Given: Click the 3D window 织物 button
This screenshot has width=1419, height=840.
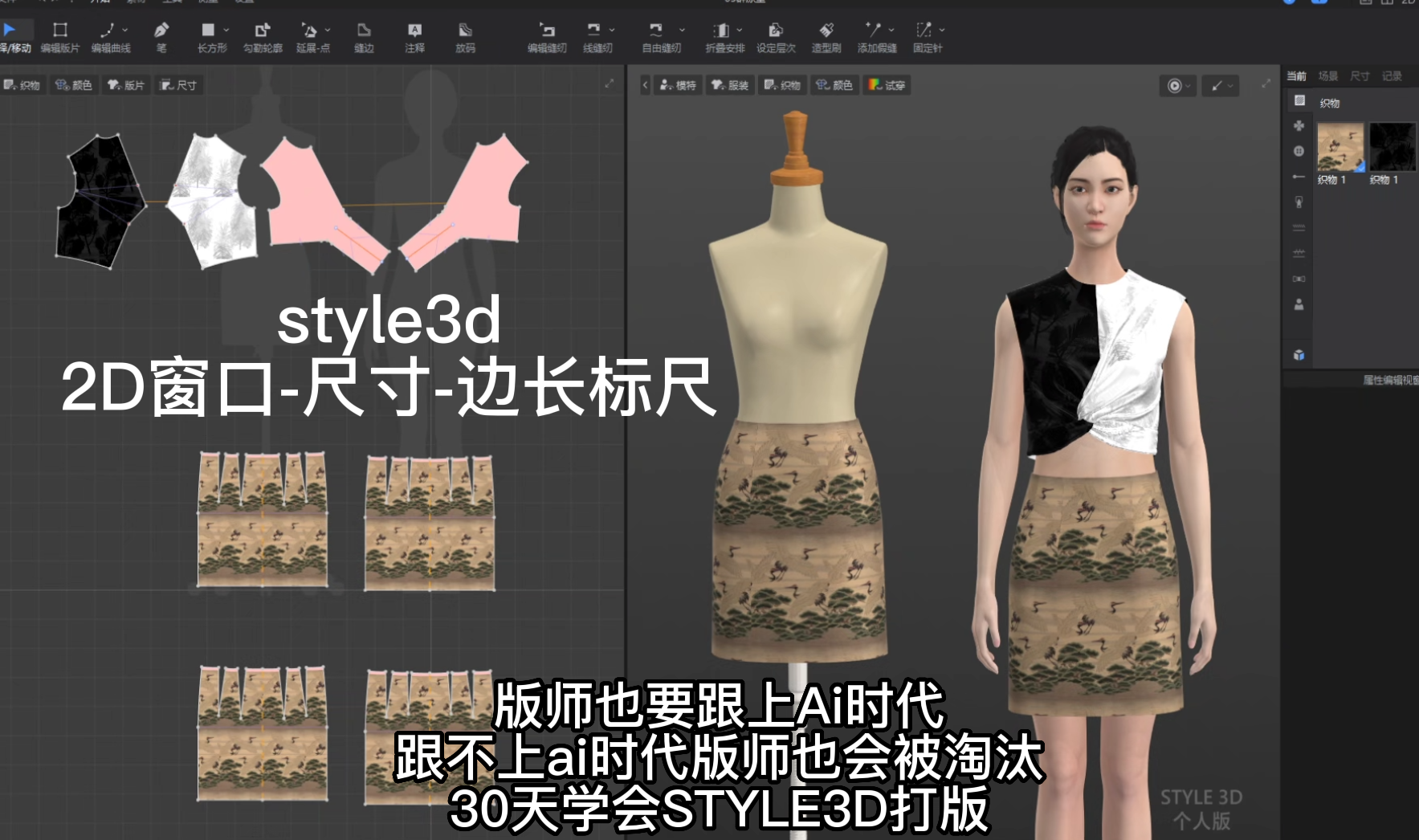Looking at the screenshot, I should 782,85.
